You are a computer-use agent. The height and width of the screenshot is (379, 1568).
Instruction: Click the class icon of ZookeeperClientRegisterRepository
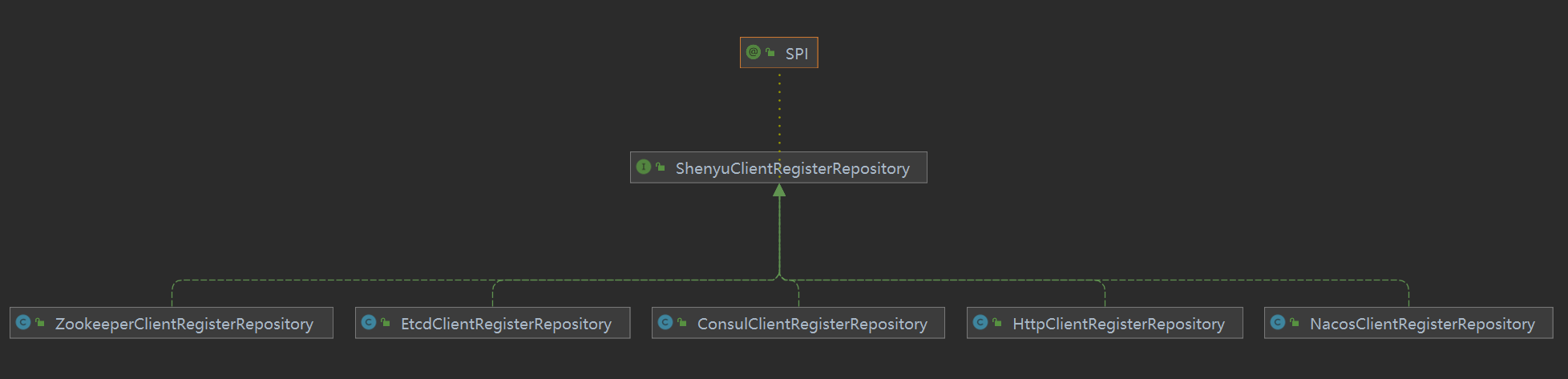(x=23, y=322)
